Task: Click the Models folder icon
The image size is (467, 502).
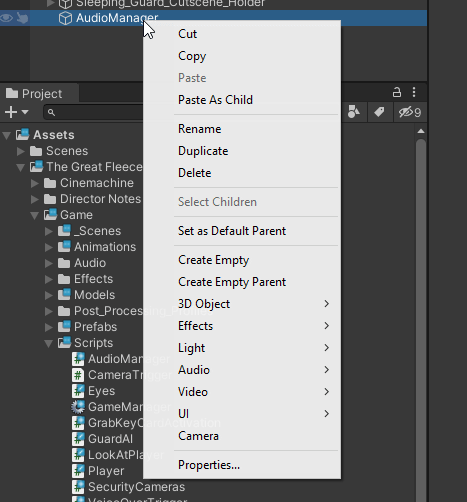Action: coord(64,294)
